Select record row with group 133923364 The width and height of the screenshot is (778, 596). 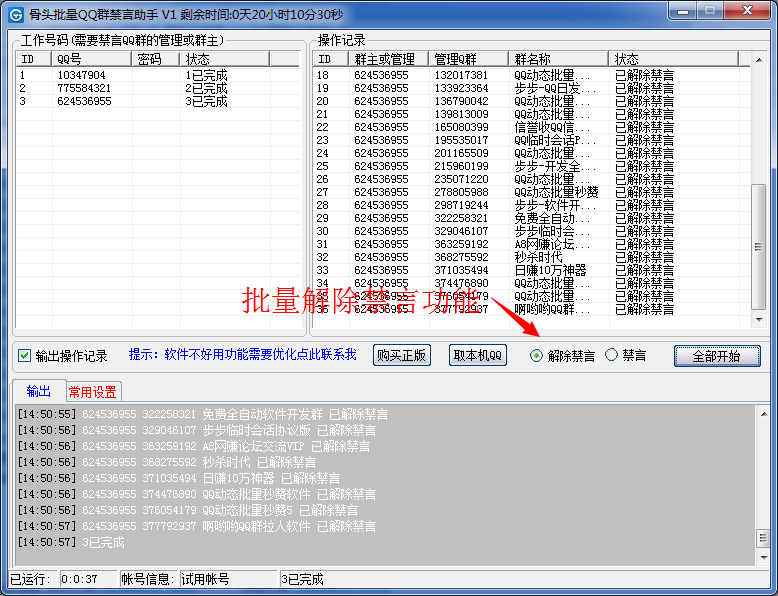[x=532, y=88]
